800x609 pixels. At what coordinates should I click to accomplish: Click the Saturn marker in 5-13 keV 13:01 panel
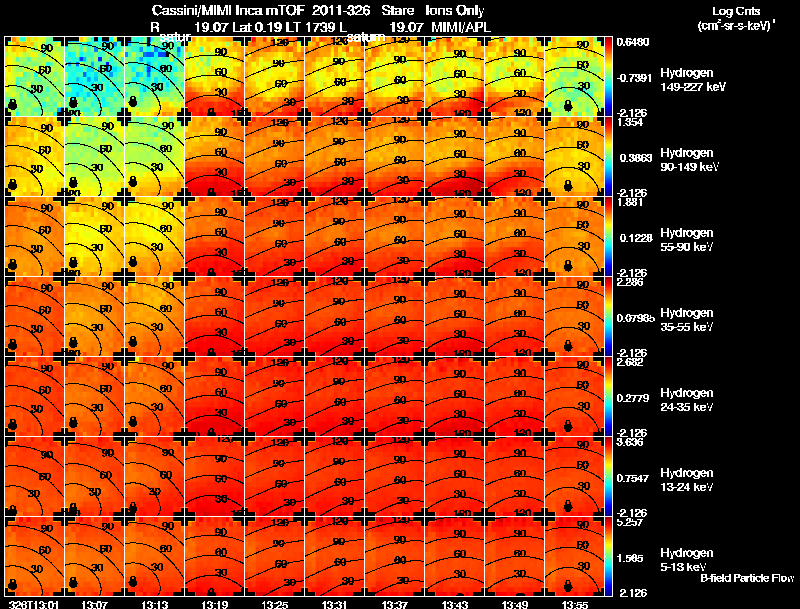click(12, 583)
